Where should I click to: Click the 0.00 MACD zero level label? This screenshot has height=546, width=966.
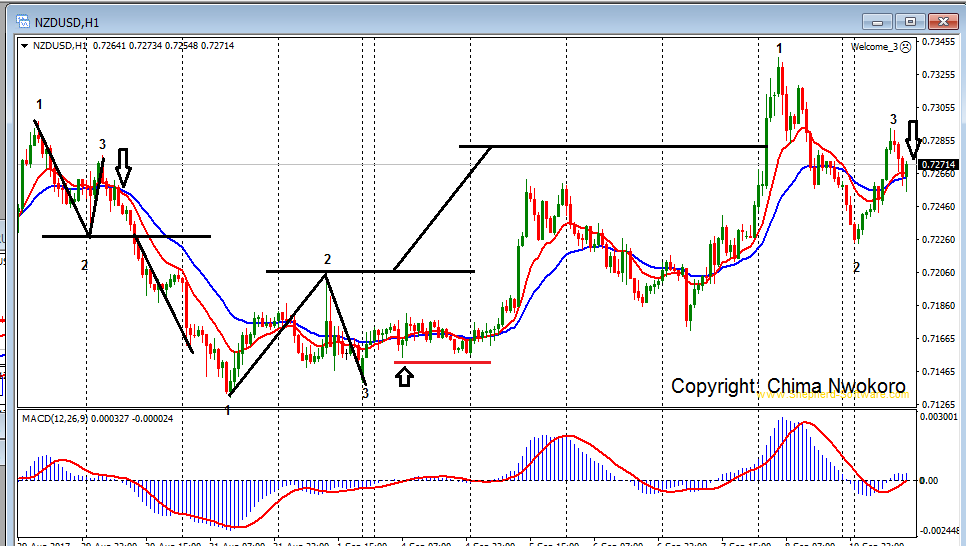929,481
